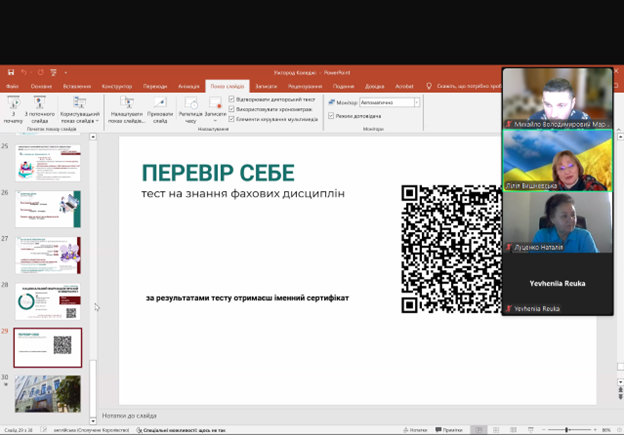Viewport: 624px width, 435px height.
Task: Click the Redo icon in title bar
Action: coord(40,72)
